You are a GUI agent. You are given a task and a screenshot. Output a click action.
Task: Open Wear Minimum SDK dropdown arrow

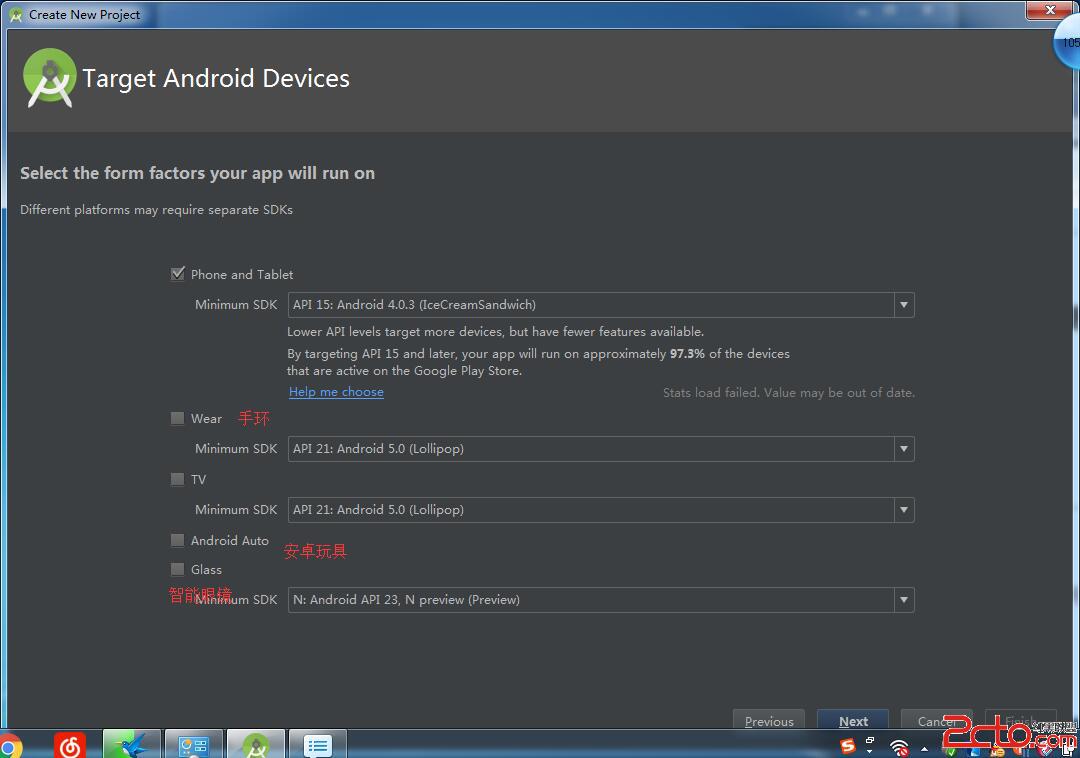[904, 449]
